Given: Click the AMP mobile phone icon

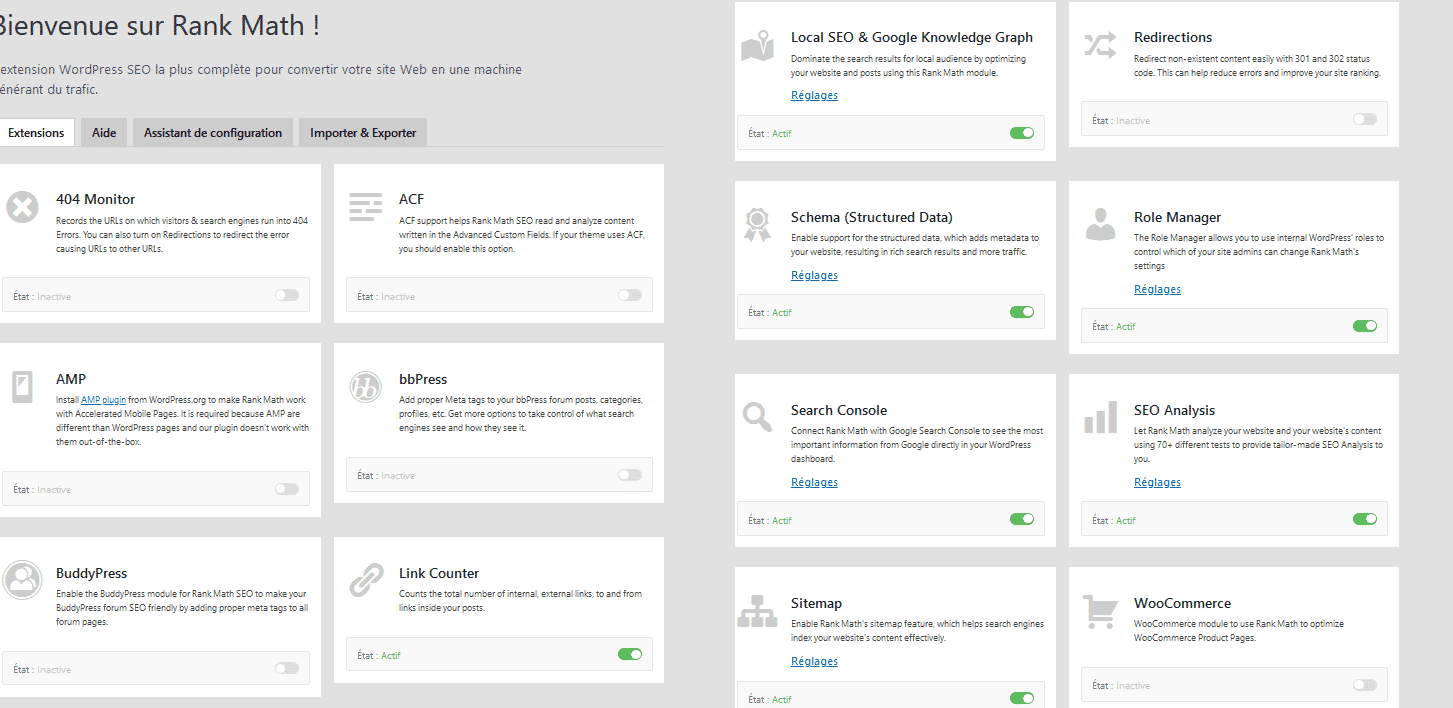Looking at the screenshot, I should [22, 387].
